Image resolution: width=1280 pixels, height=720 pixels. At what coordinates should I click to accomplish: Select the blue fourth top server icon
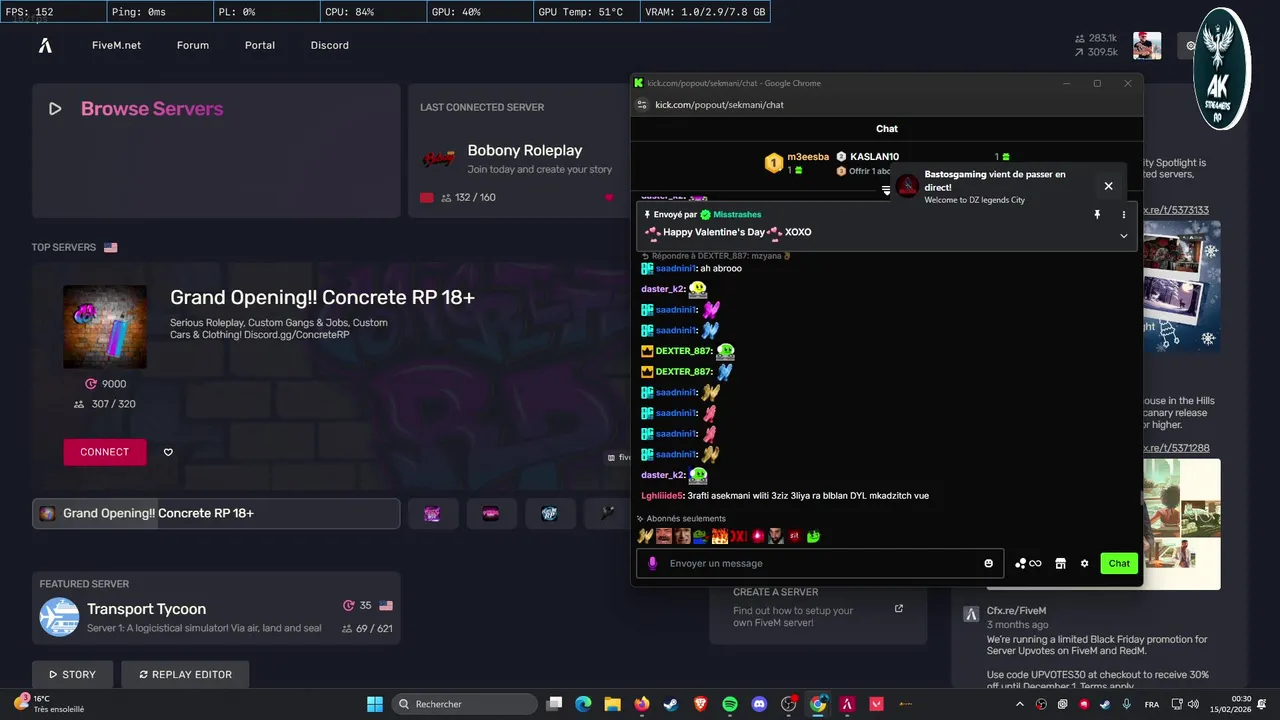click(550, 514)
